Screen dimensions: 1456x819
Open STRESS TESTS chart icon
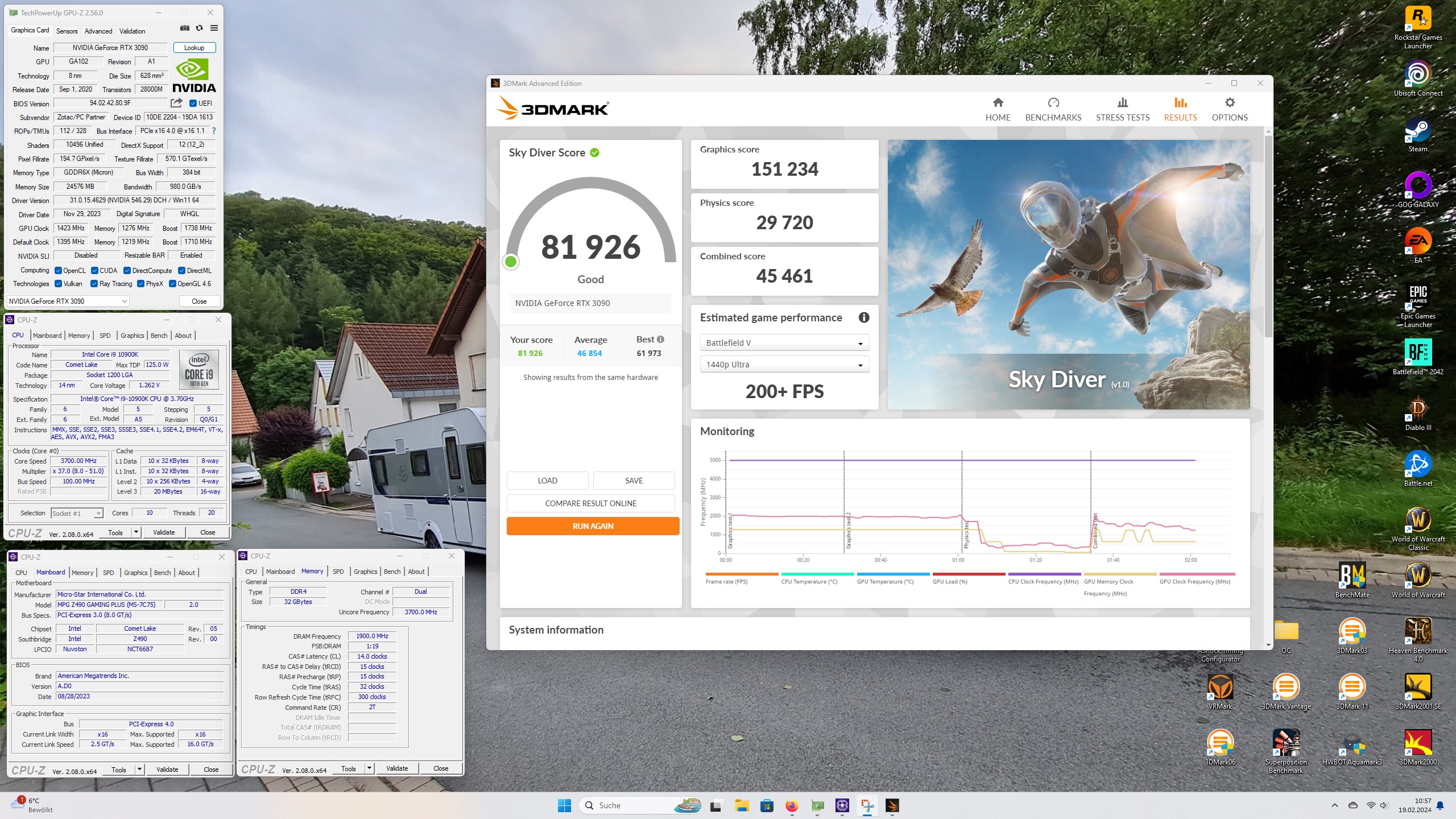(x=1122, y=103)
